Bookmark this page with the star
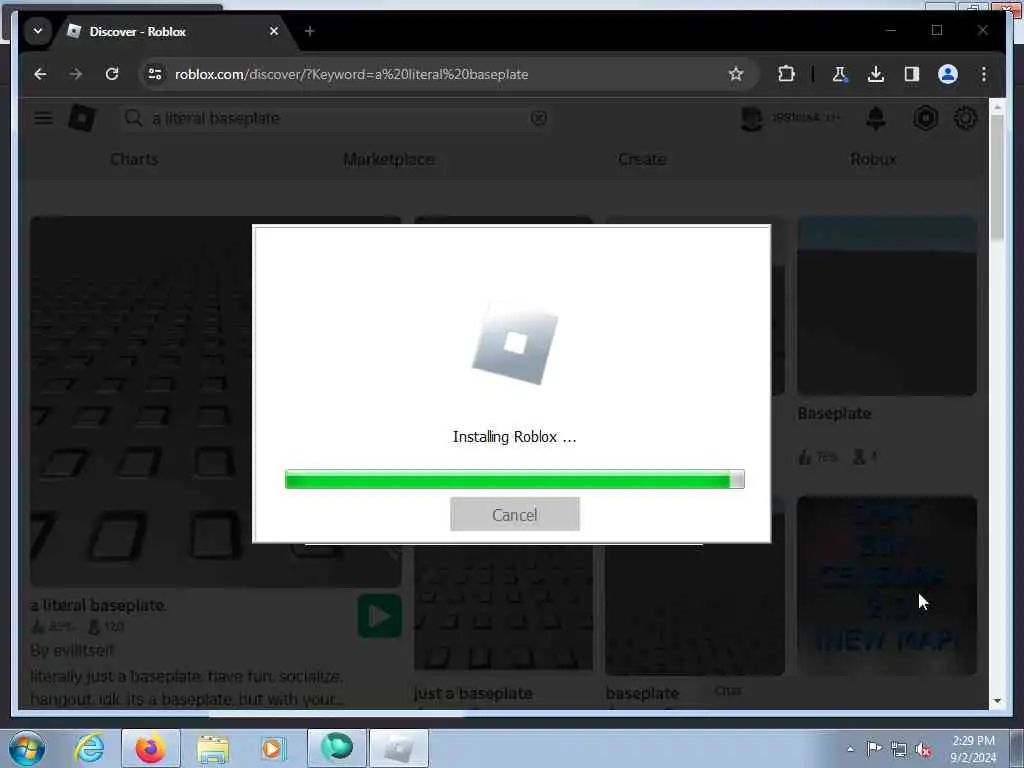The width and height of the screenshot is (1024, 768). [736, 74]
